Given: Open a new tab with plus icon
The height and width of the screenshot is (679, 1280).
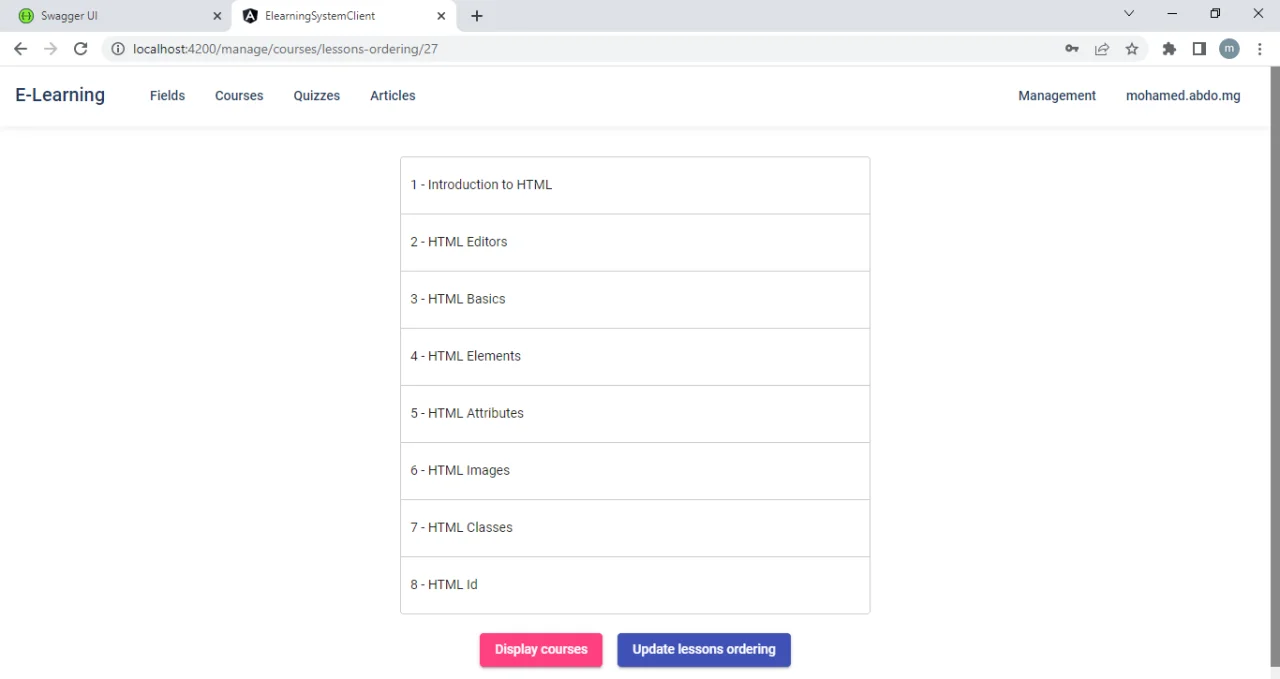Looking at the screenshot, I should click(x=477, y=16).
